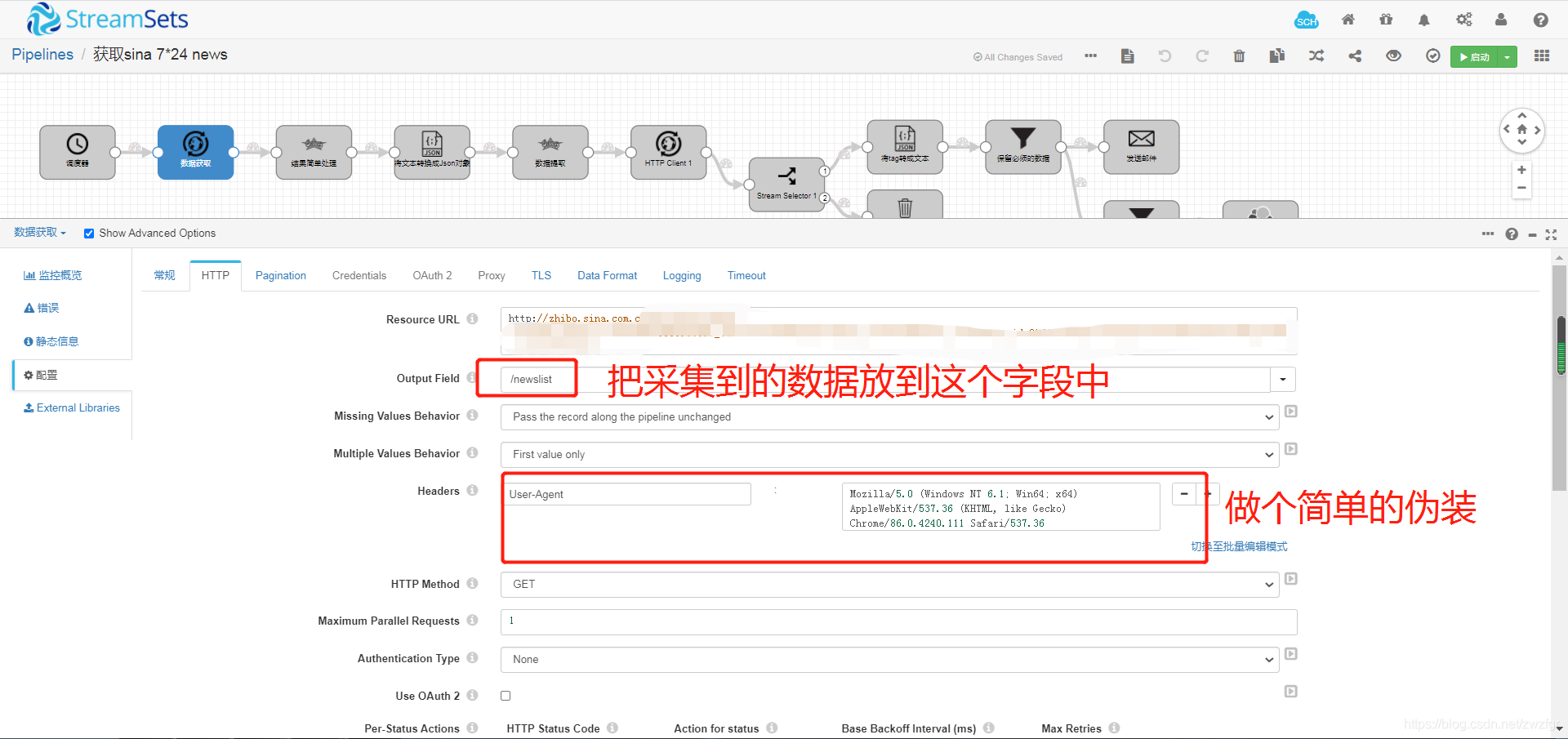Open External Libraries in sidebar
Image resolution: width=1568 pixels, height=739 pixels.
coord(72,407)
